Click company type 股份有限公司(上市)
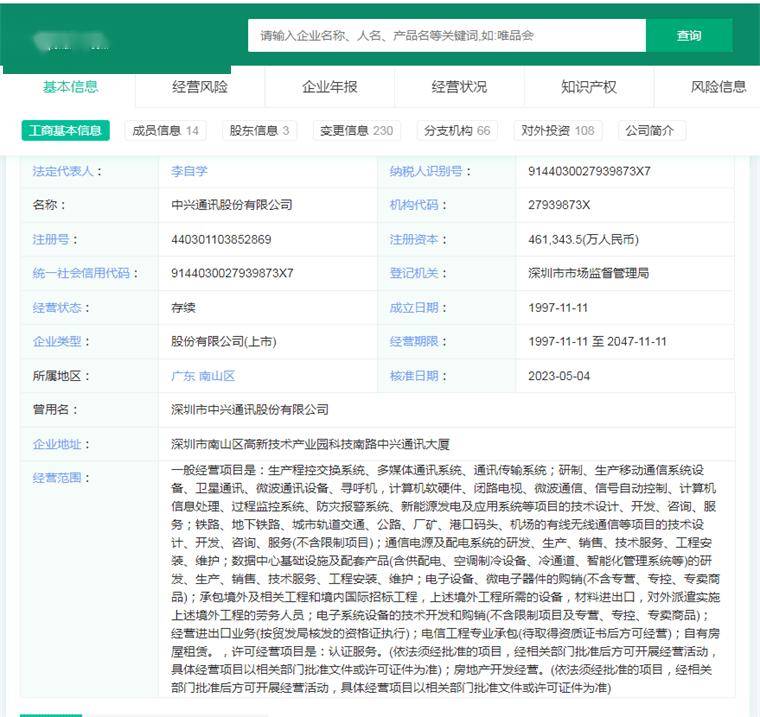Viewport: 760px width, 717px height. click(223, 341)
